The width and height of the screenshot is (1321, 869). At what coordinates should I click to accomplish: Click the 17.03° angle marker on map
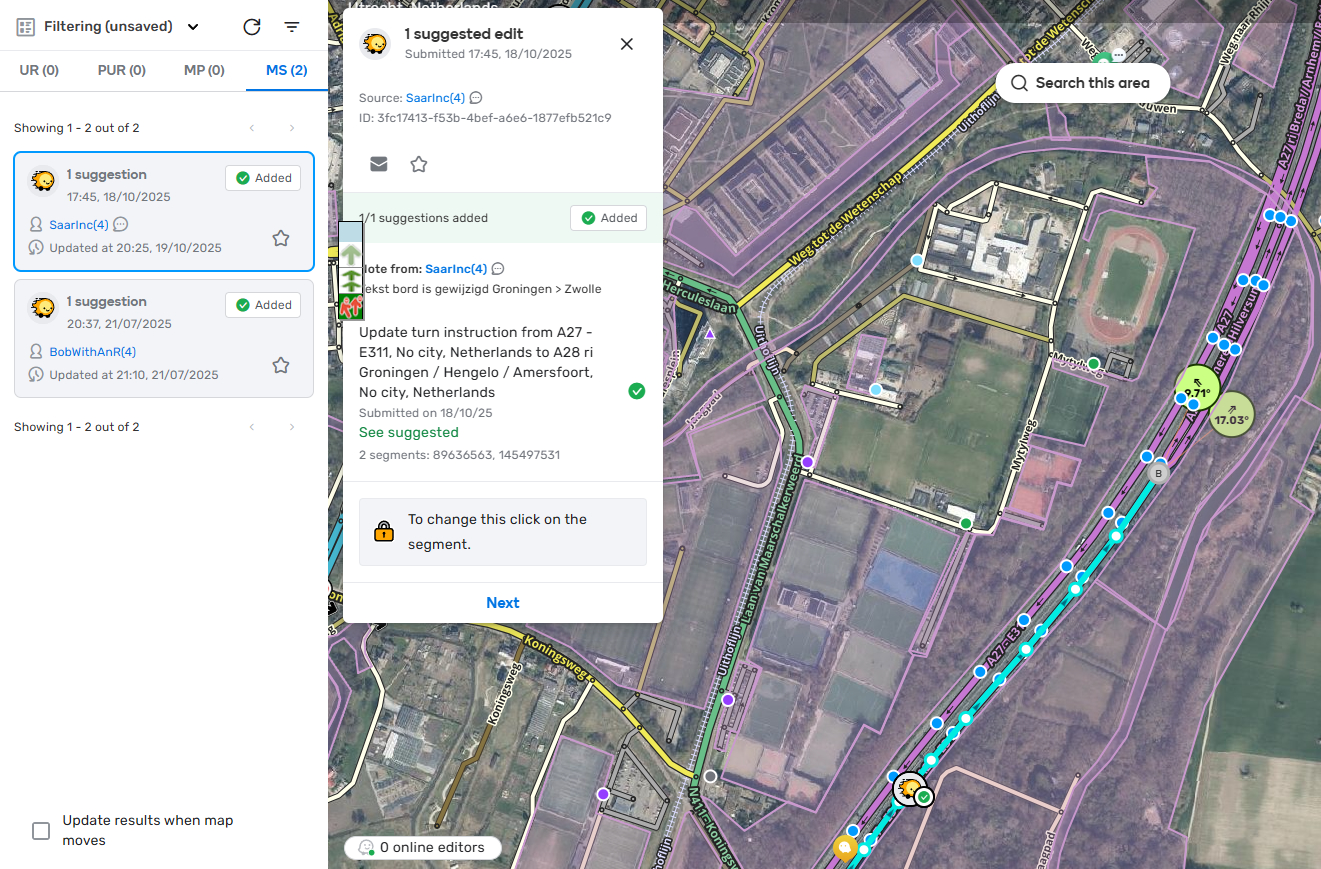[x=1231, y=414]
